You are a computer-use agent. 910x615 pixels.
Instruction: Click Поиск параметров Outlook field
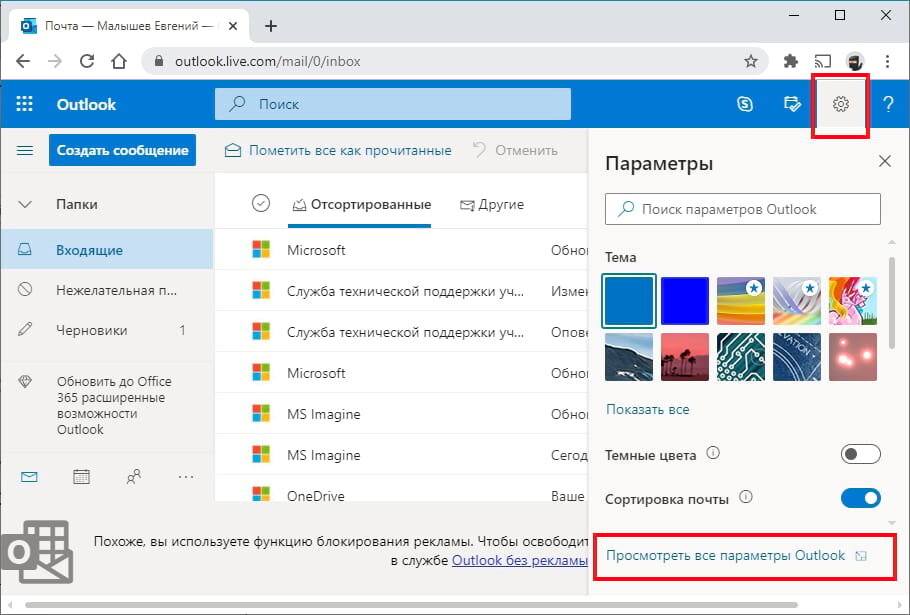(742, 209)
